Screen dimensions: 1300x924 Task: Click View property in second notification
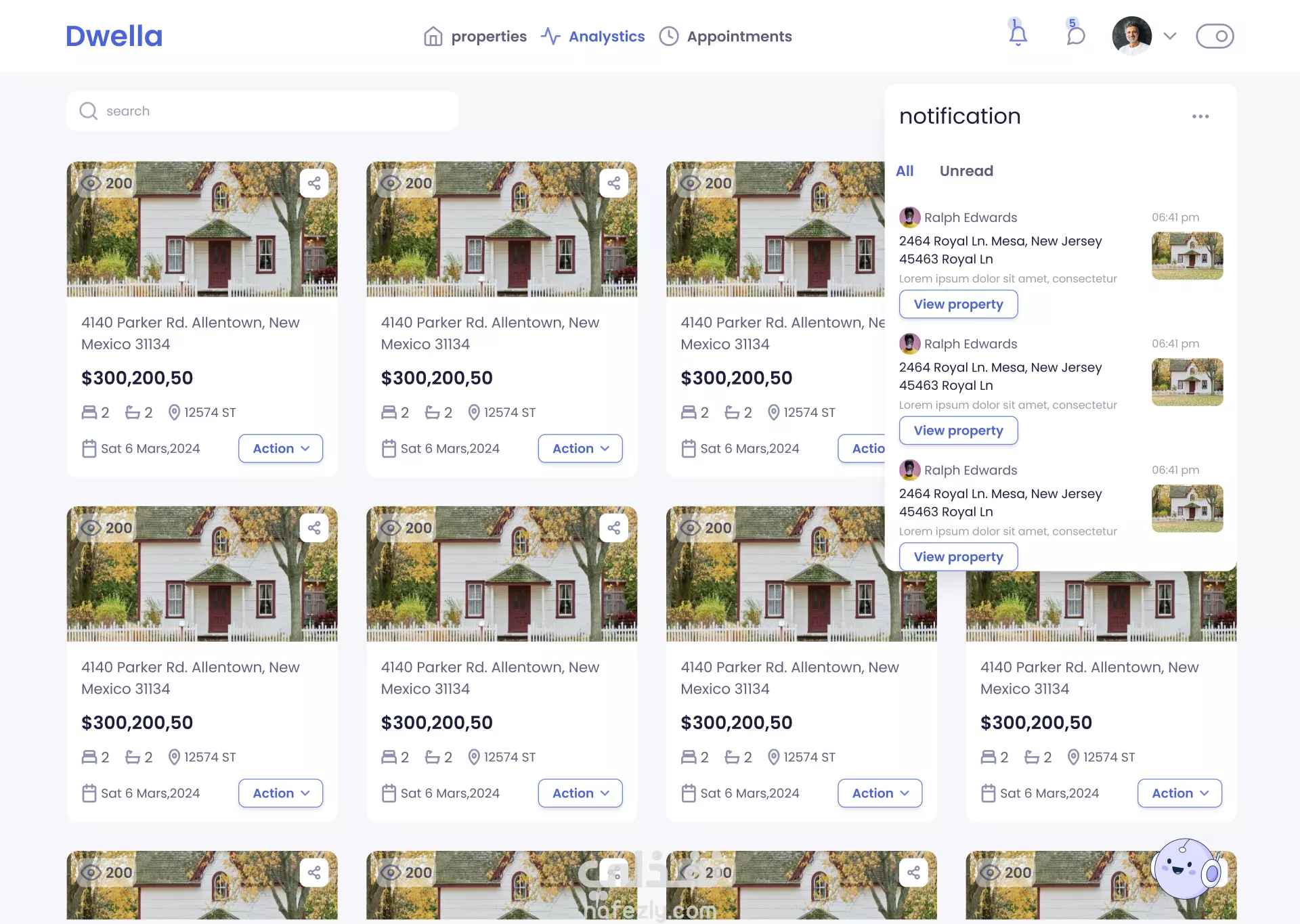[x=958, y=431]
